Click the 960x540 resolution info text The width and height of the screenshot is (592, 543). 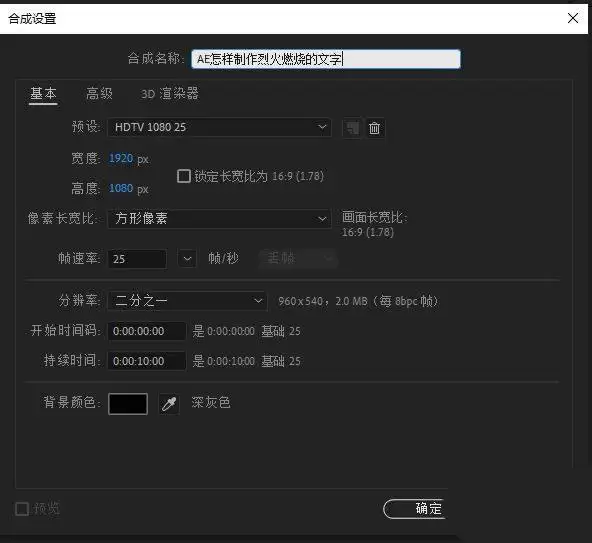(358, 301)
